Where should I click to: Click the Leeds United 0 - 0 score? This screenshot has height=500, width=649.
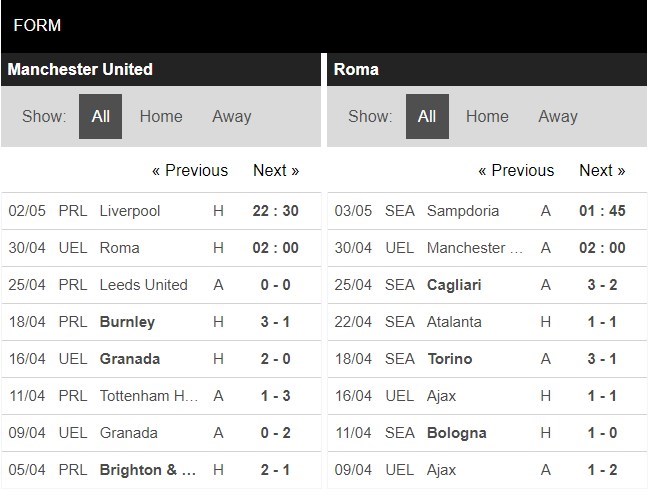[x=276, y=285]
